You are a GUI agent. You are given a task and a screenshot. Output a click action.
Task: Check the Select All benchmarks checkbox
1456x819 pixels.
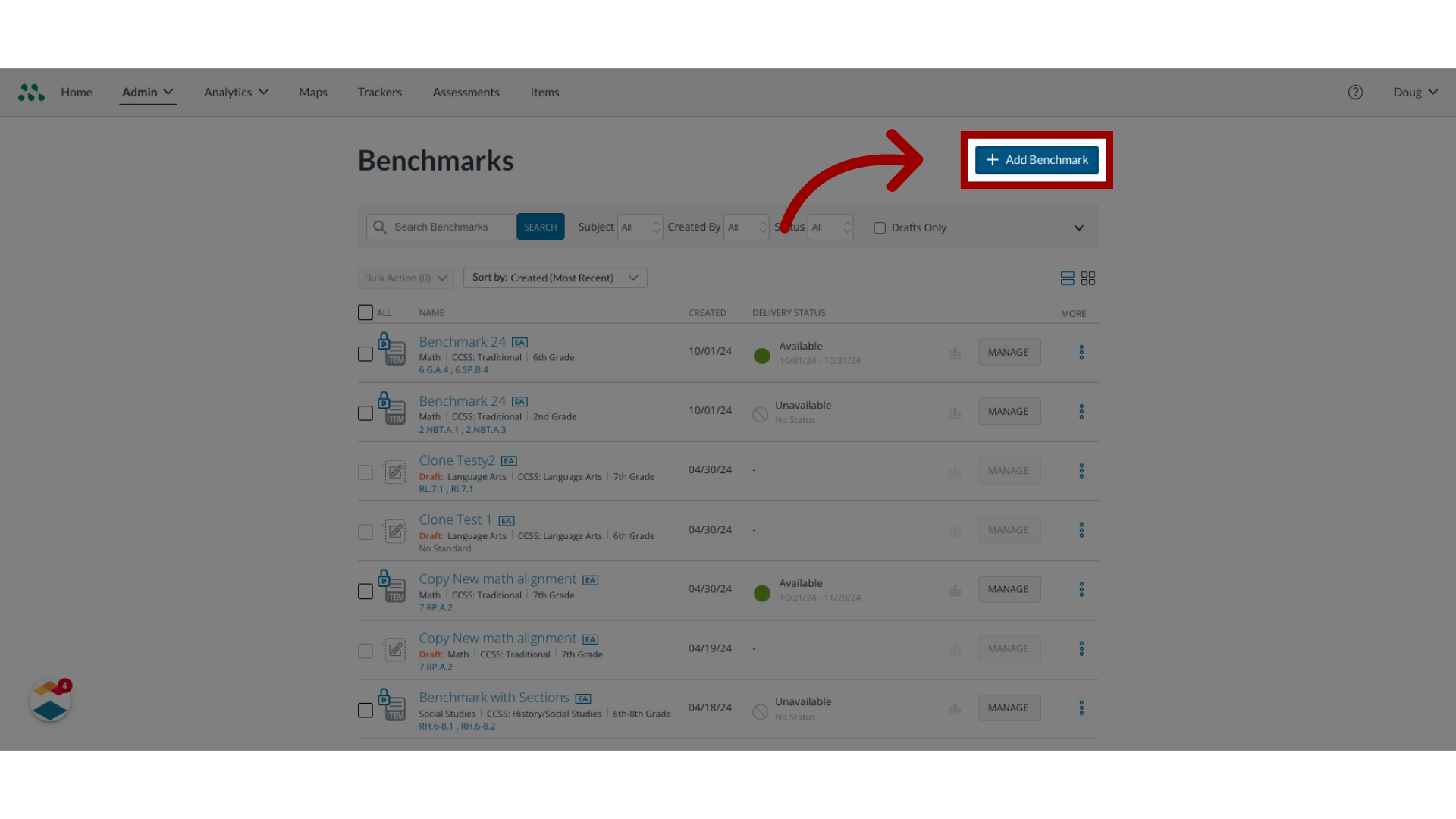(365, 312)
